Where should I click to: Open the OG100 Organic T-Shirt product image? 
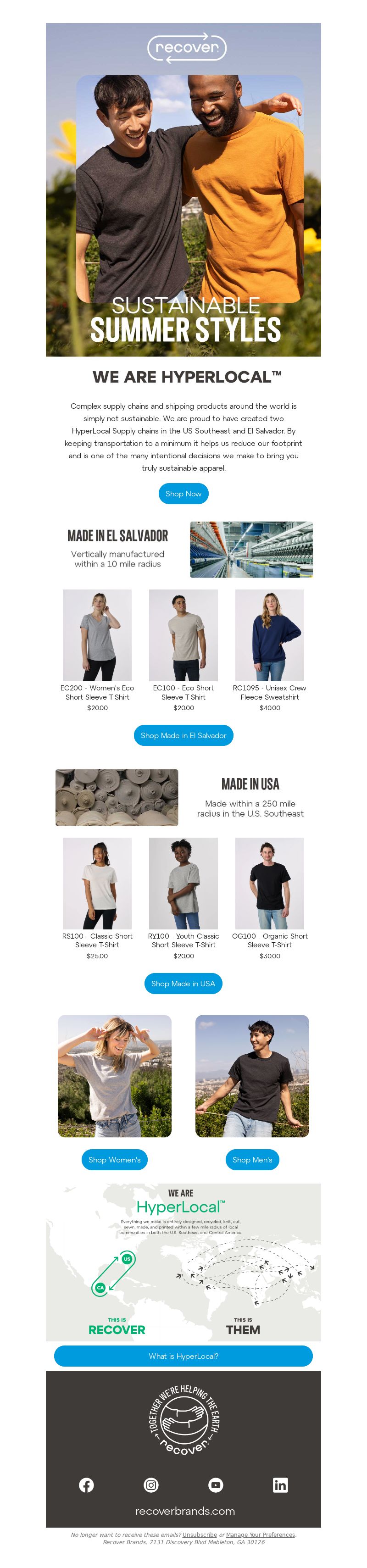(270, 883)
